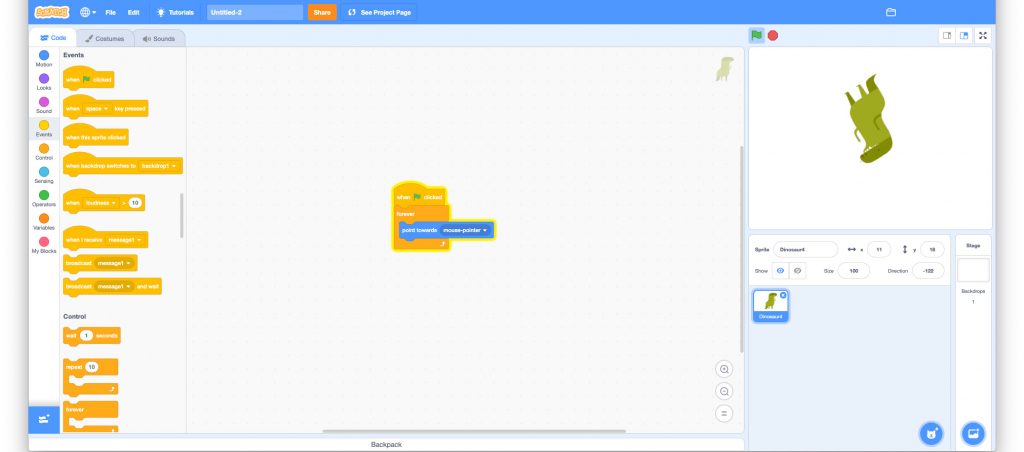Click the workspace horizontal scrollbar

(474, 431)
